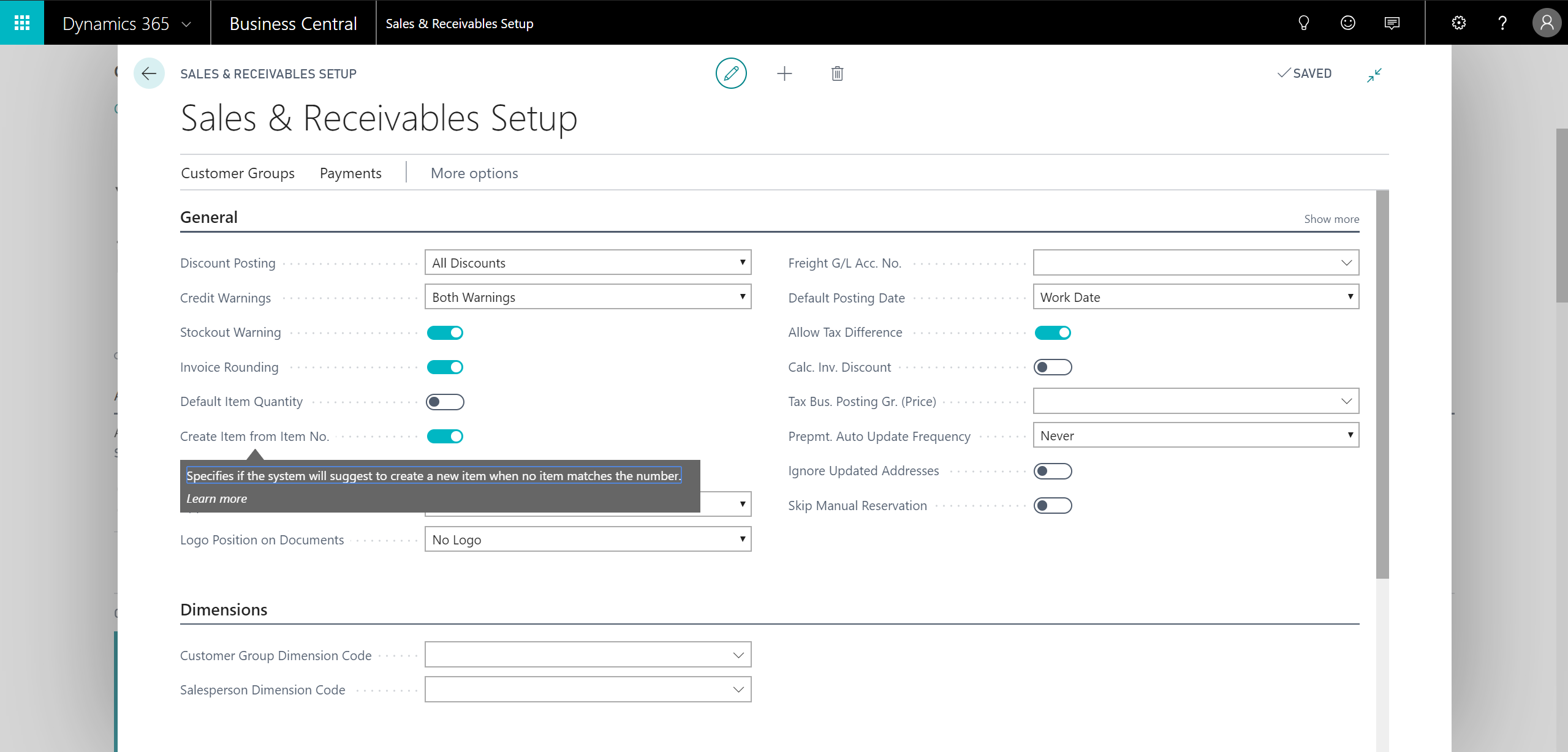The image size is (1568, 752).
Task: Switch to the Payments tab
Action: pos(350,173)
